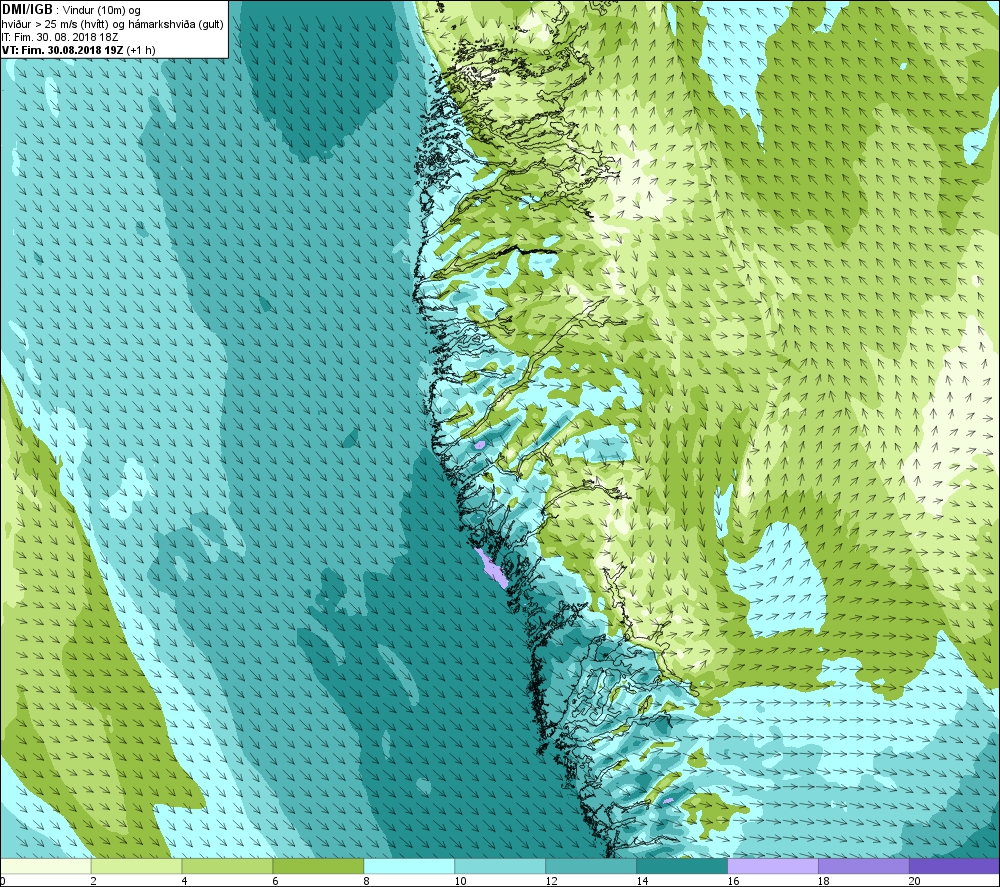Click the legend scale label '12'
1000x887 pixels.
click(552, 881)
